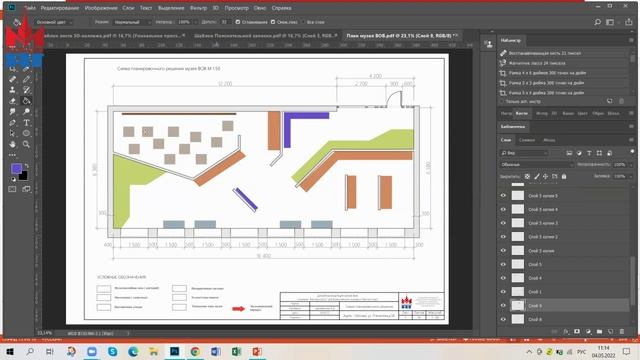640x360 pixels.
Task: Open Основной цвет fill source dropdown
Action: pos(54,22)
